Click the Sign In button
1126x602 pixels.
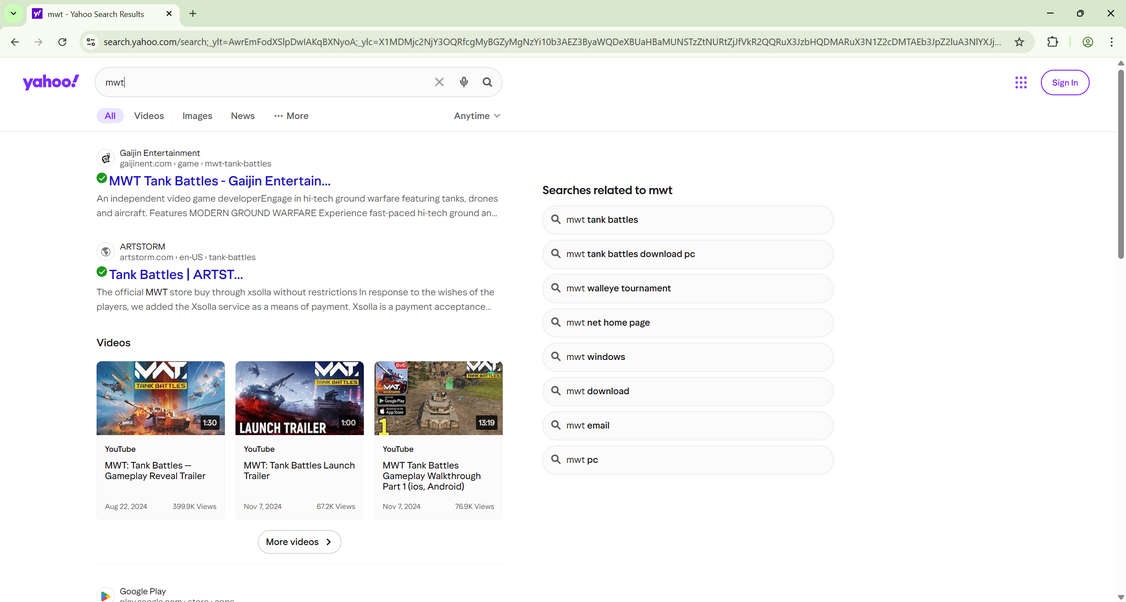1065,83
